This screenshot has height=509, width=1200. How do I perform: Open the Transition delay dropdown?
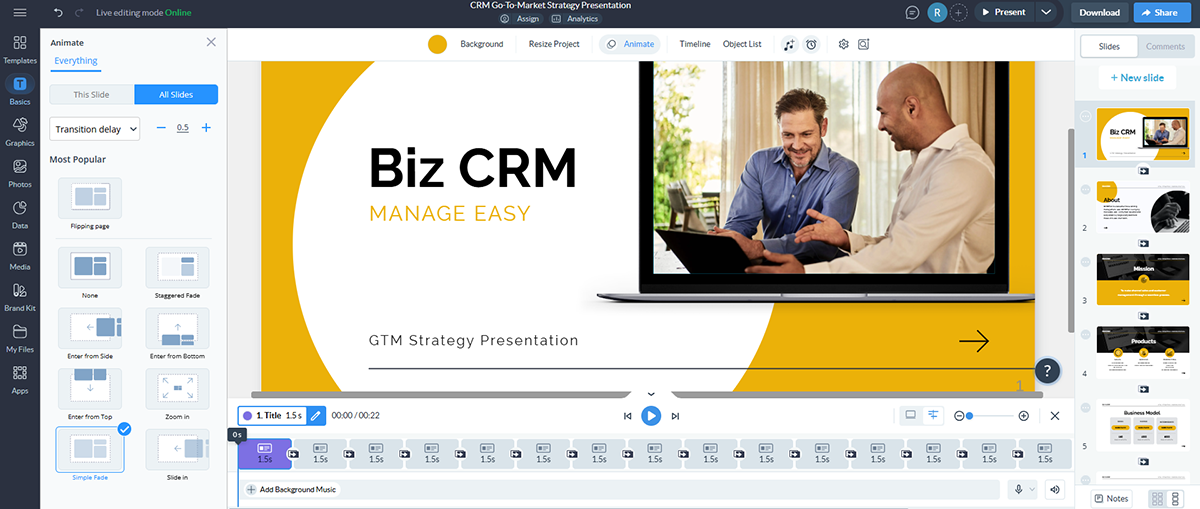point(96,129)
